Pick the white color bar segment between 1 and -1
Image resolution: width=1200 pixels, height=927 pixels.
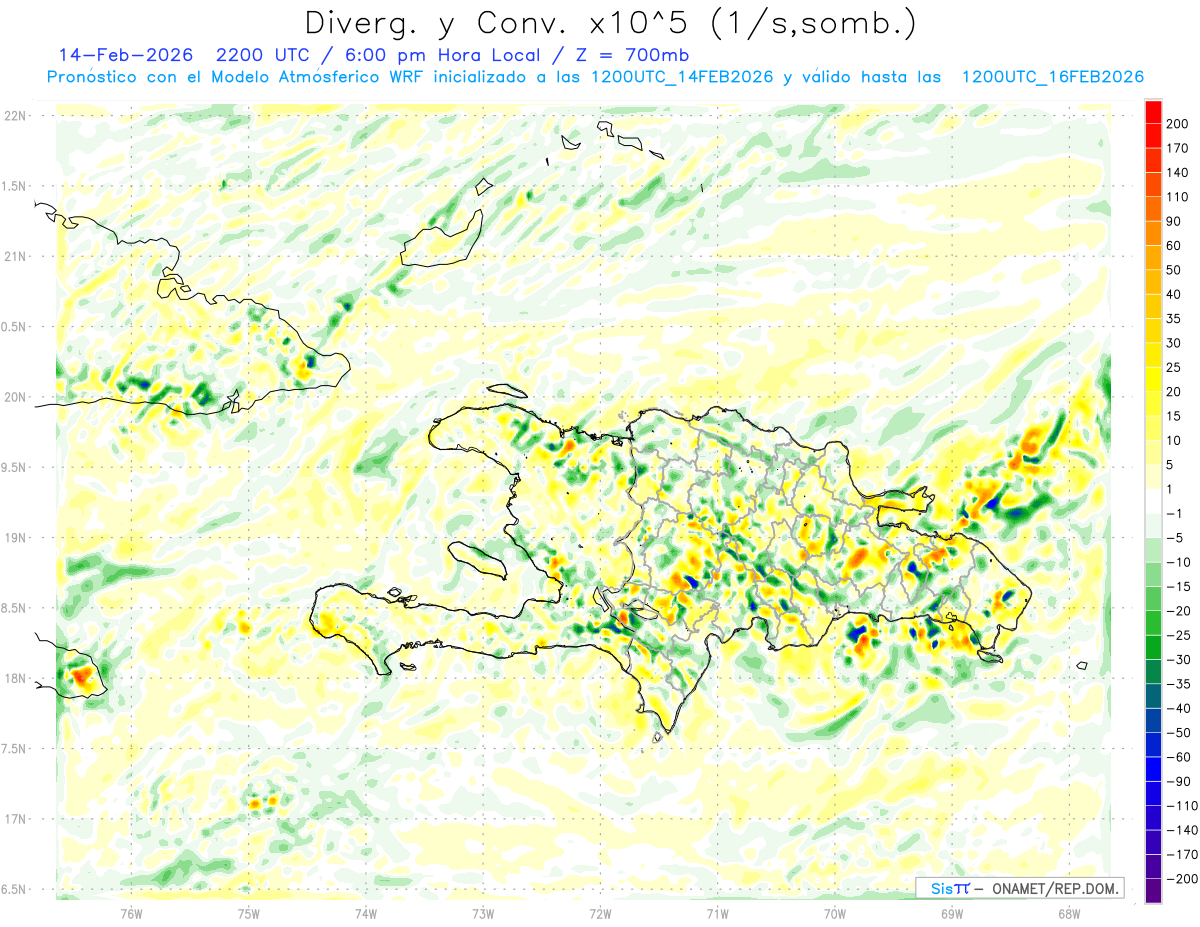tap(1153, 501)
